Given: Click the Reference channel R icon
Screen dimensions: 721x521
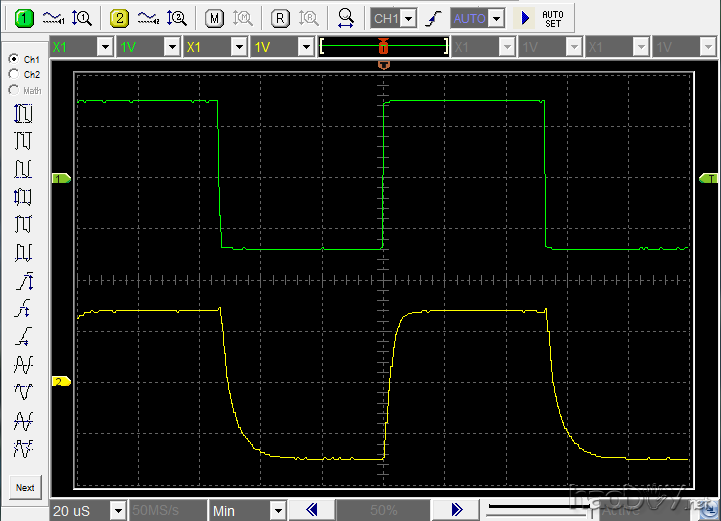Looking at the screenshot, I should [281, 18].
